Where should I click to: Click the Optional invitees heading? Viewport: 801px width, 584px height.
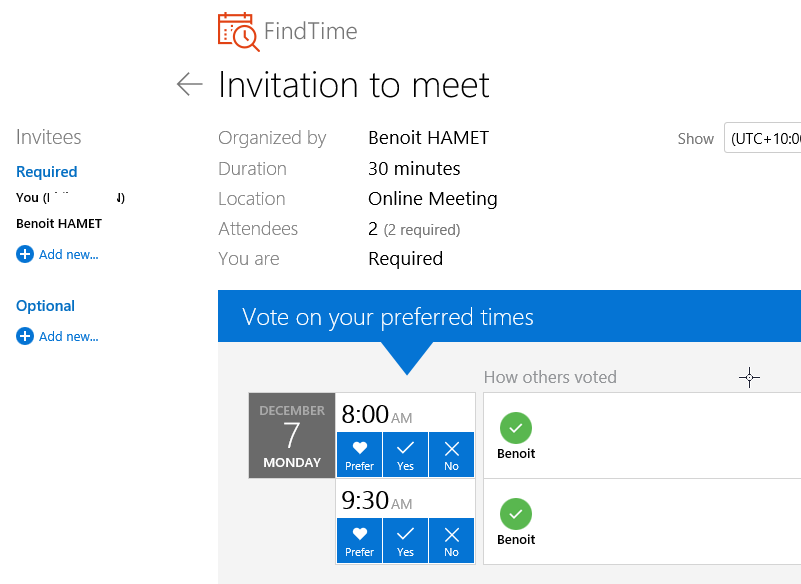point(46,306)
